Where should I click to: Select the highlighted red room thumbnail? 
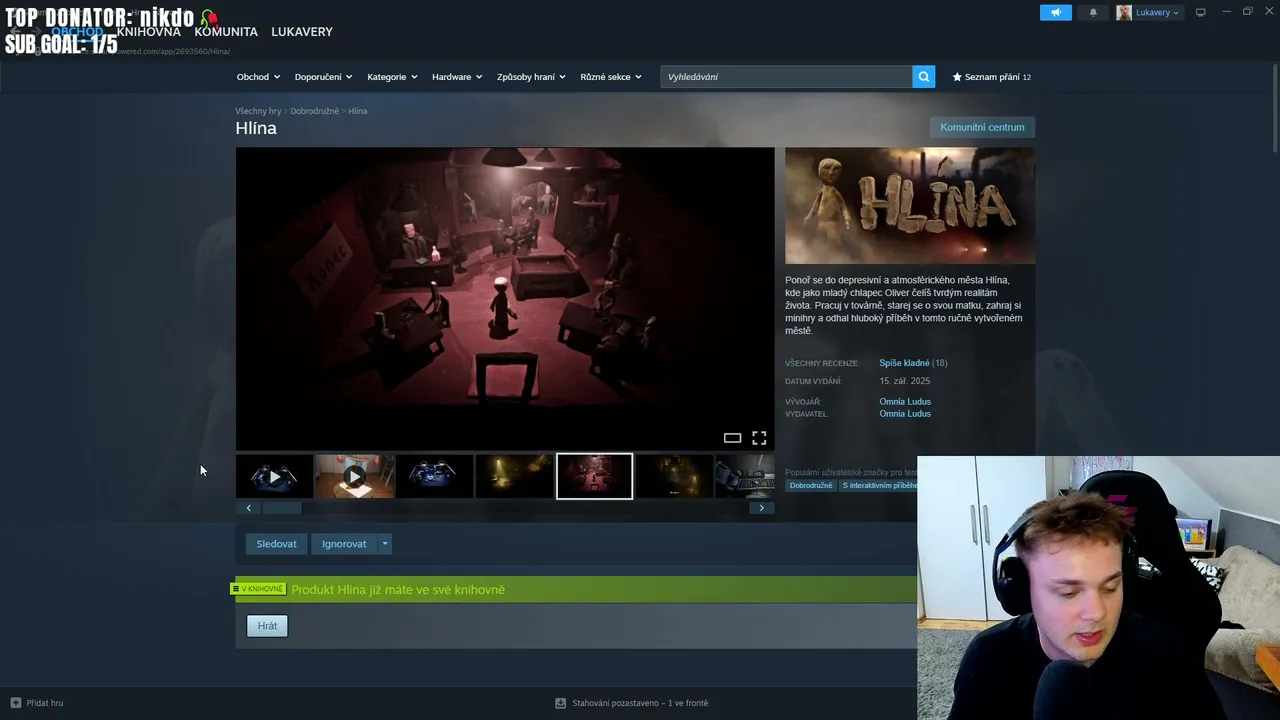point(594,477)
